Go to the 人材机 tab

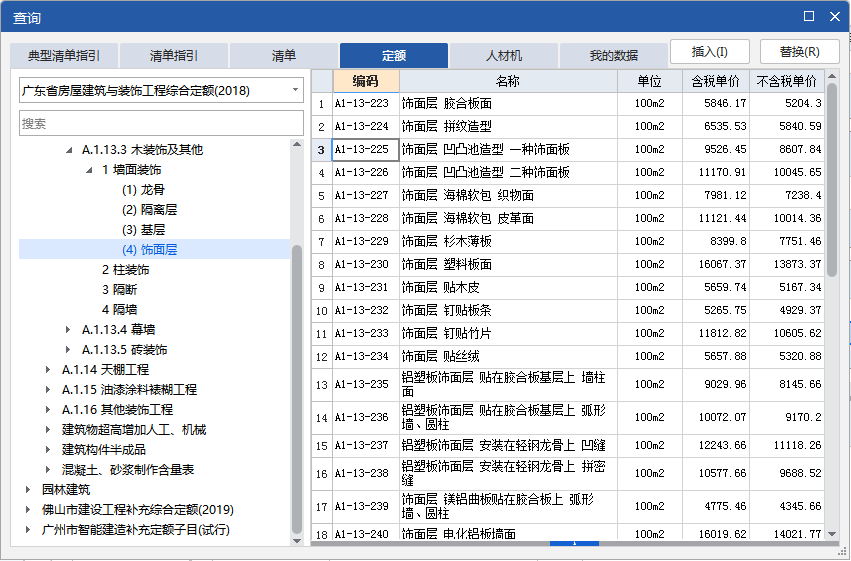[504, 55]
